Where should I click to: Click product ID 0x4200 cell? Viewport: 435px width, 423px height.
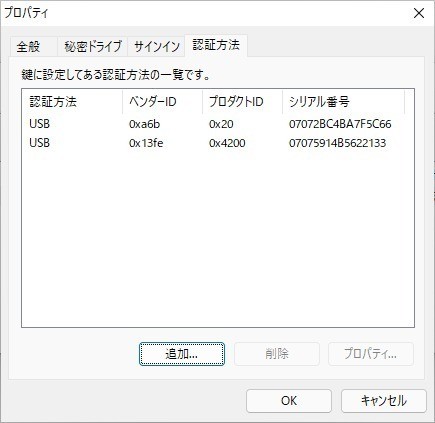tap(227, 143)
